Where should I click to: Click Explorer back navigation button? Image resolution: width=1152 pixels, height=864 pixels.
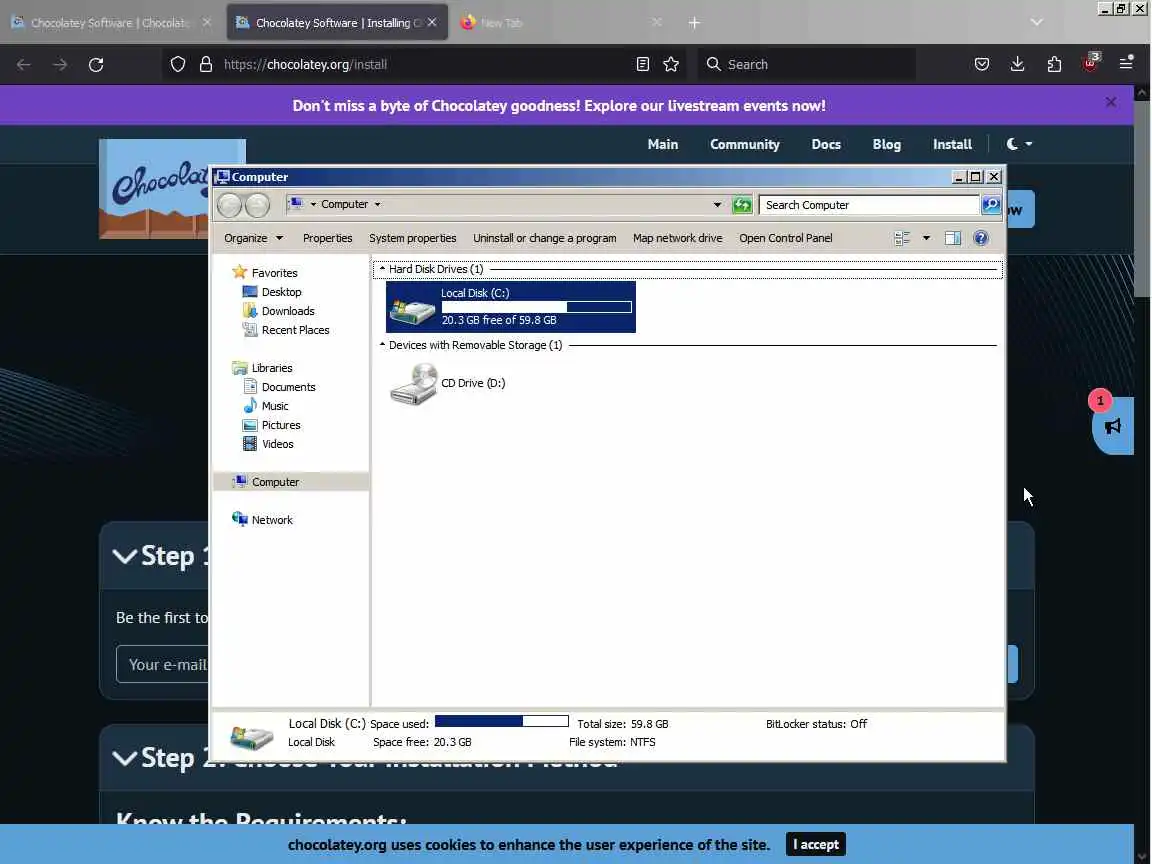pyautogui.click(x=229, y=205)
